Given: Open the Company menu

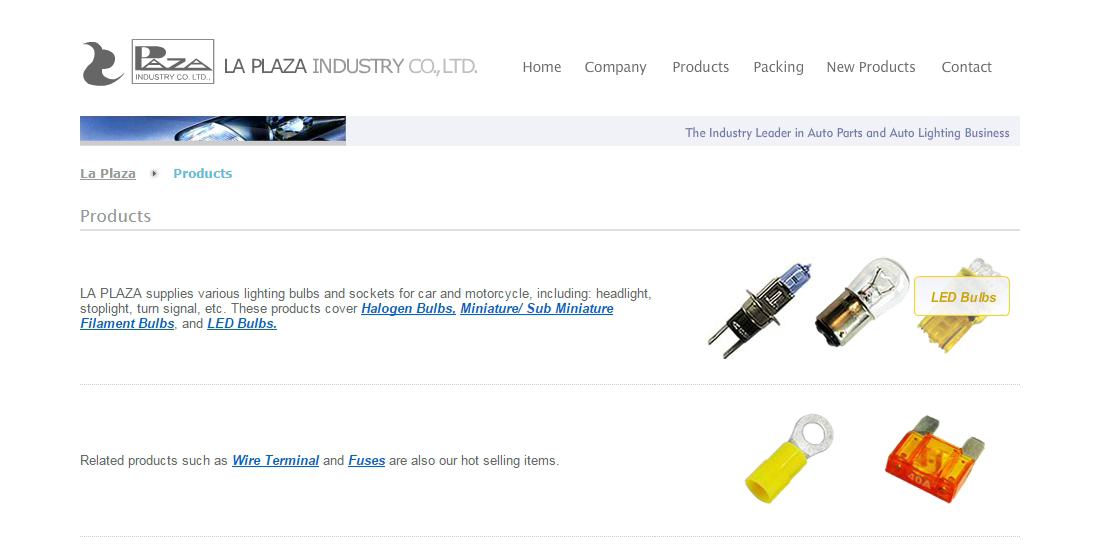Looking at the screenshot, I should (x=615, y=67).
